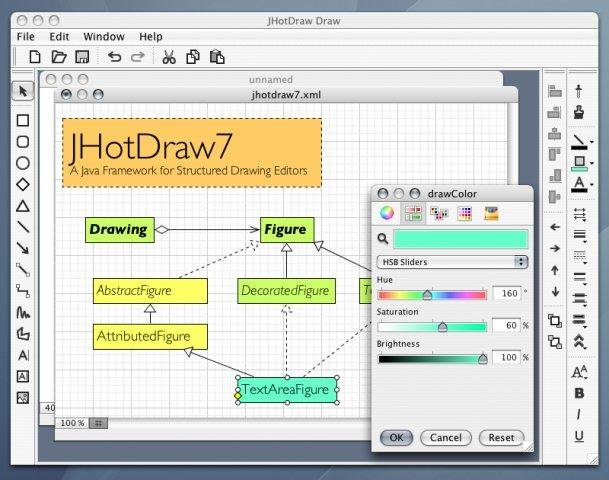Viewport: 609px width, 480px height.
Task: Select the TextAreaFigure box in drawing
Action: [287, 390]
